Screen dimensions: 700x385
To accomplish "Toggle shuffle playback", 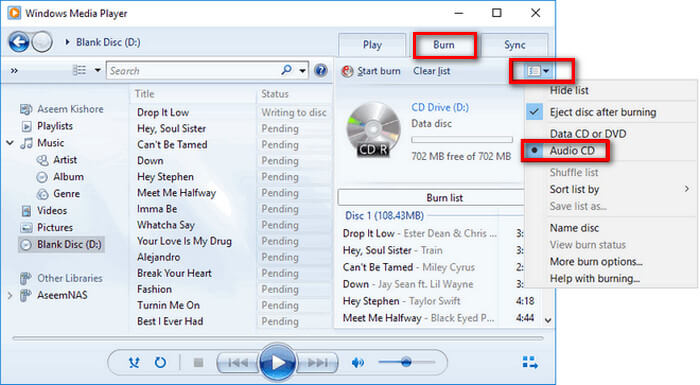I will click(x=134, y=362).
